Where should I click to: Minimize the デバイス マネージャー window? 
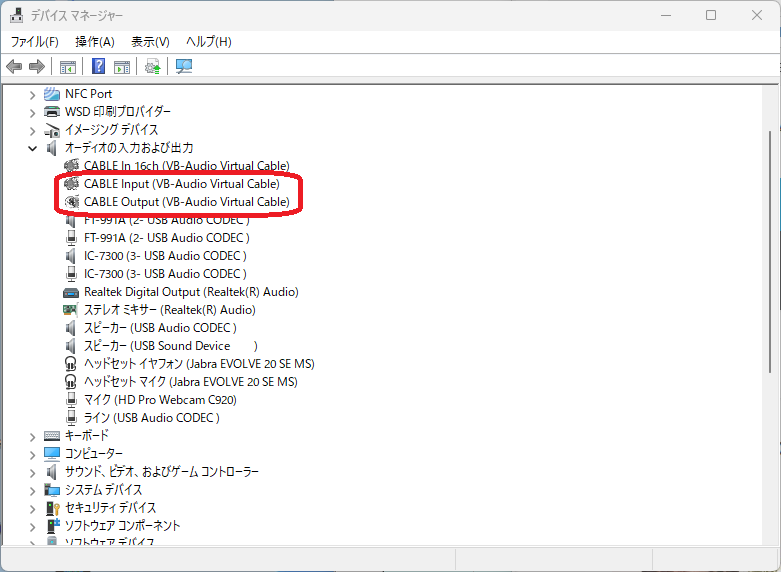click(x=665, y=15)
